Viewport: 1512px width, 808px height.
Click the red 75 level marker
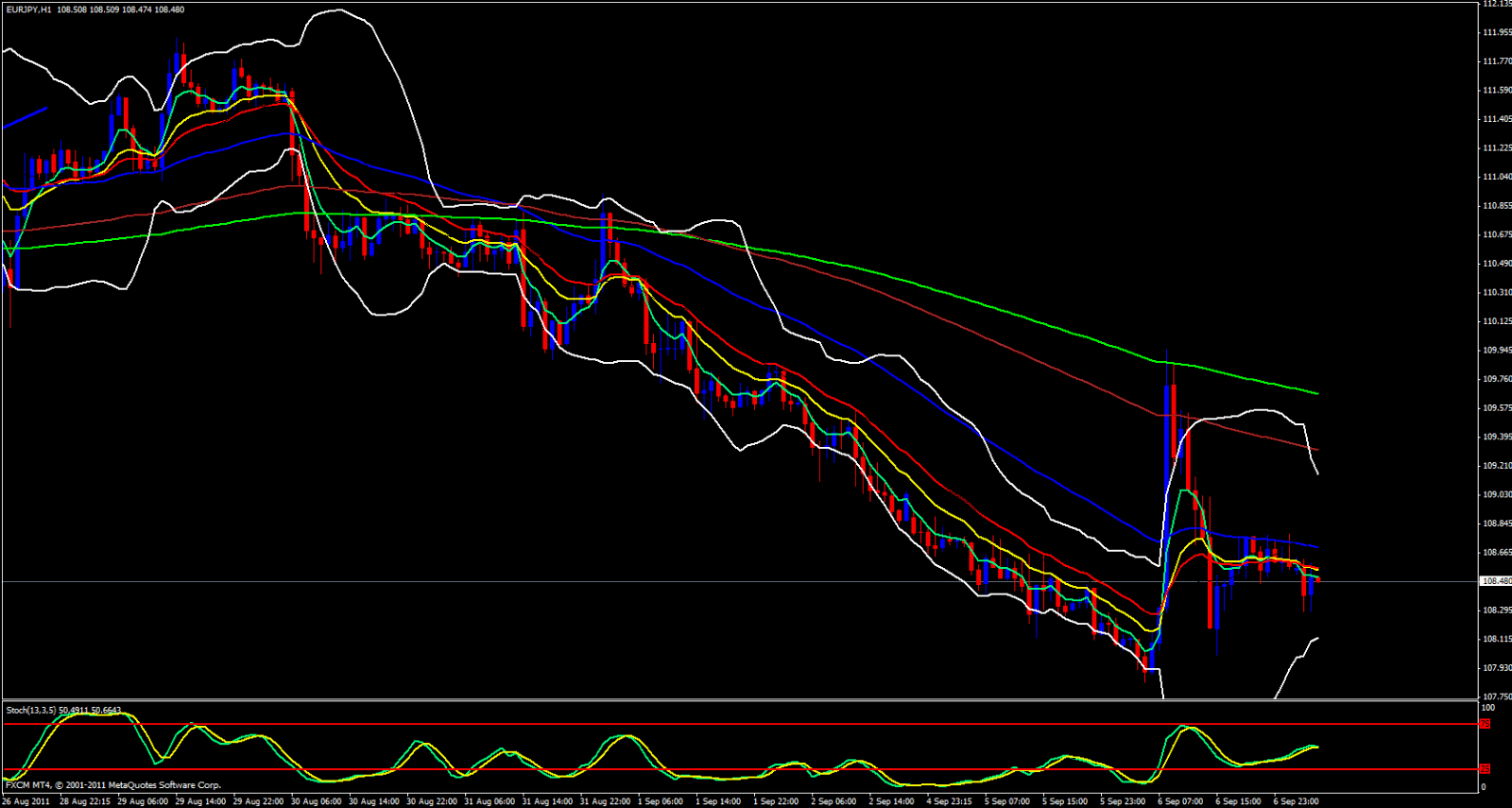[x=1485, y=724]
